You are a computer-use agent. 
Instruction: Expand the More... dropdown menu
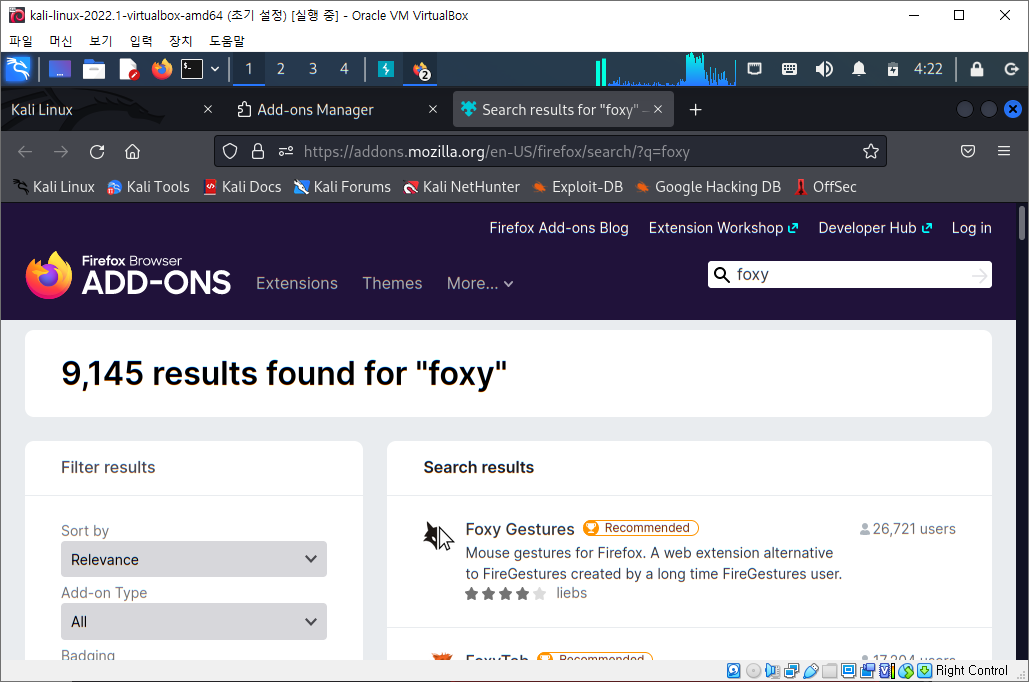pyautogui.click(x=480, y=283)
